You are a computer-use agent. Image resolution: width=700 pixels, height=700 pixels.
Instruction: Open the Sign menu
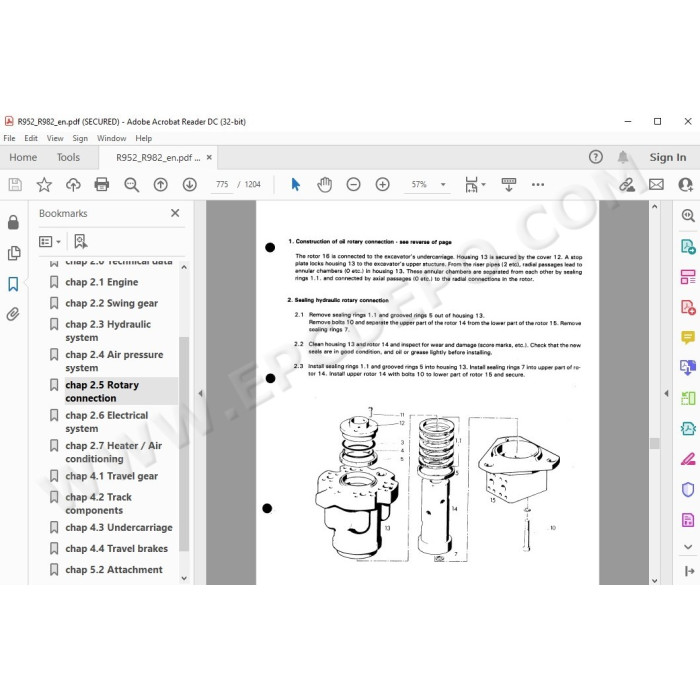pos(80,138)
